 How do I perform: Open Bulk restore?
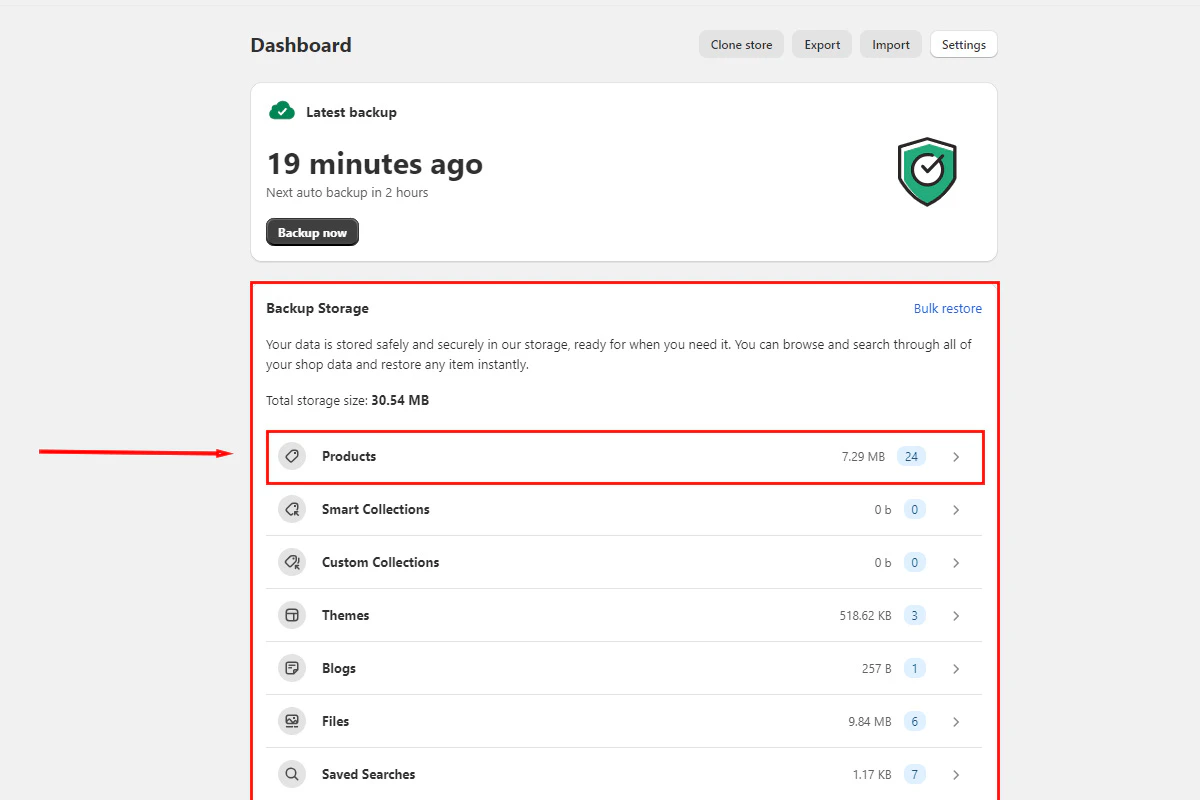point(948,308)
